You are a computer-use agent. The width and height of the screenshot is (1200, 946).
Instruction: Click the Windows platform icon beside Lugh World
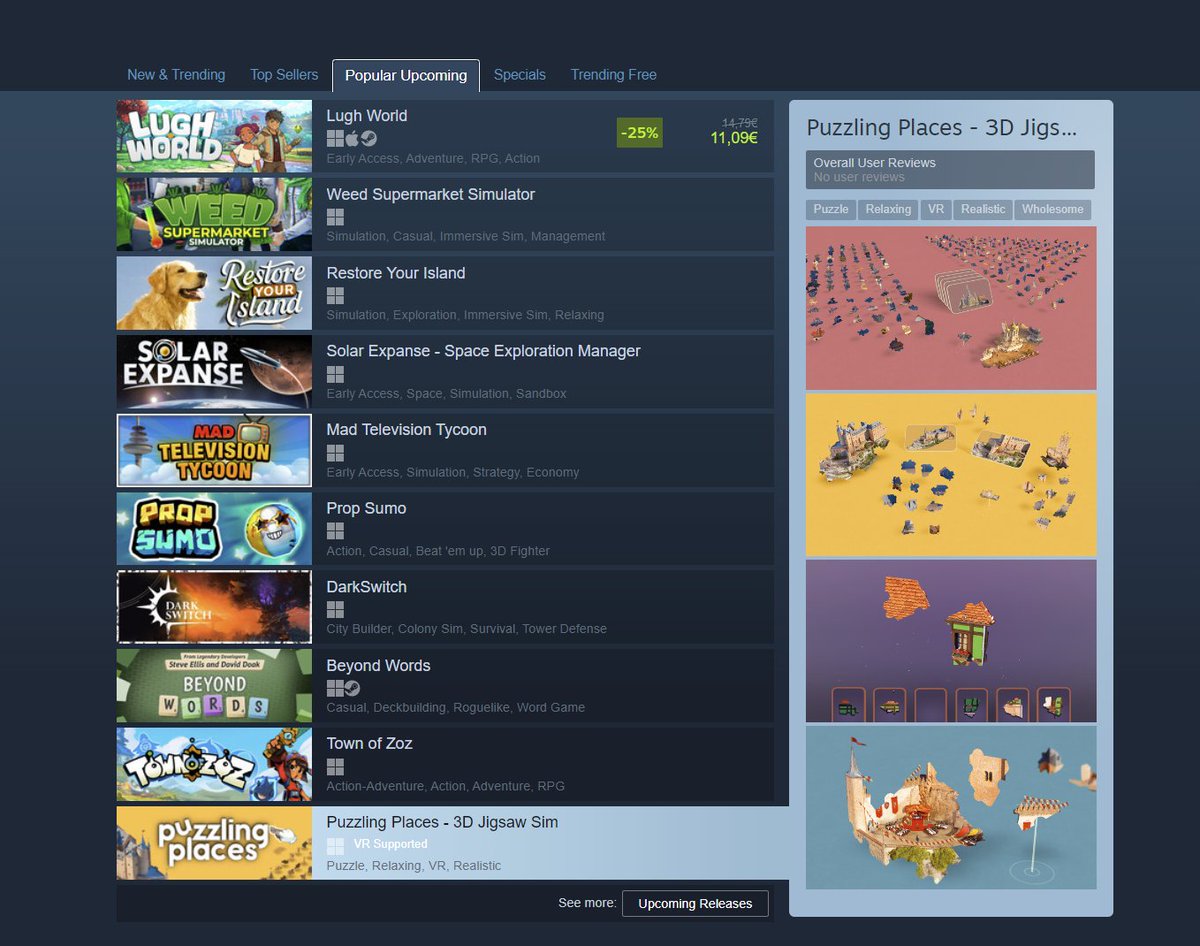[335, 138]
